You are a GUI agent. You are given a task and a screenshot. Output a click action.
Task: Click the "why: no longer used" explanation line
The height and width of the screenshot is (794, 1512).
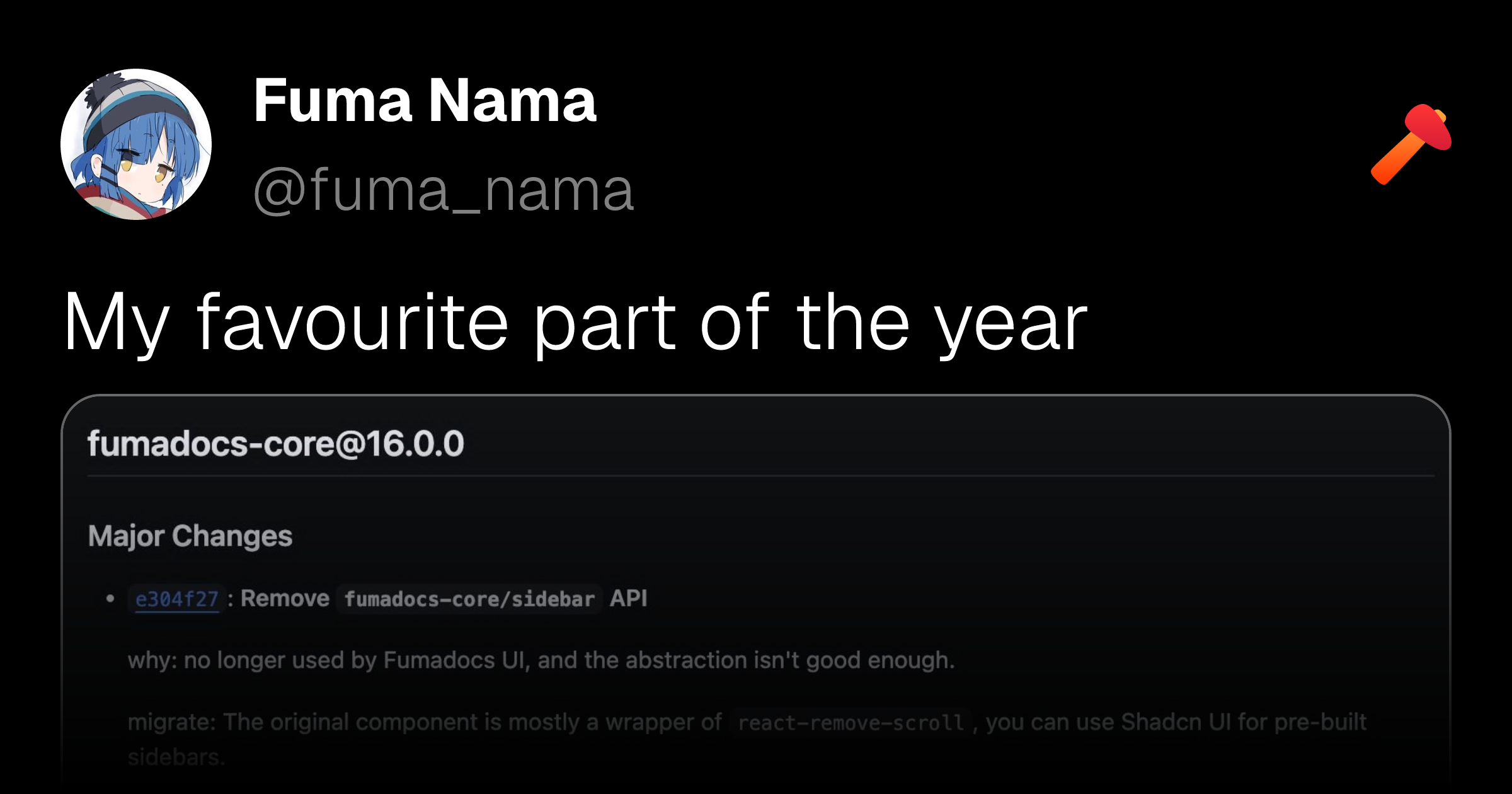pos(541,660)
